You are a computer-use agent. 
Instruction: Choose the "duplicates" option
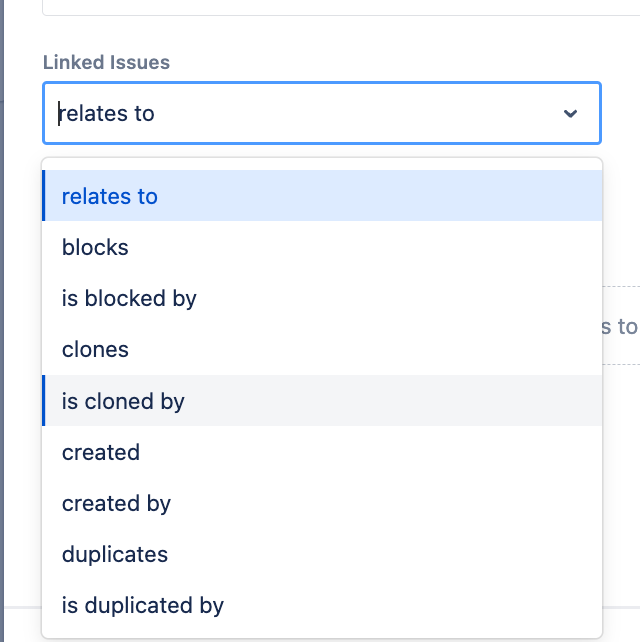click(x=115, y=554)
